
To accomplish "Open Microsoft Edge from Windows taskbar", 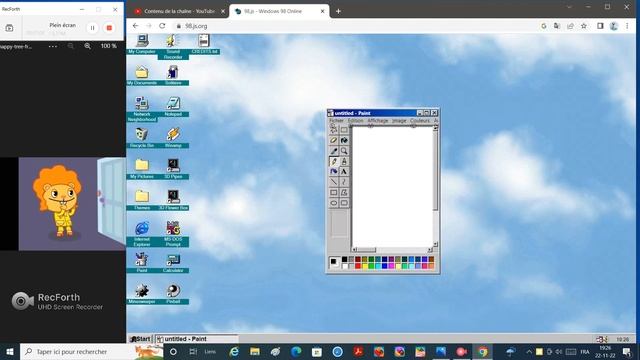I will pyautogui.click(x=296, y=351).
